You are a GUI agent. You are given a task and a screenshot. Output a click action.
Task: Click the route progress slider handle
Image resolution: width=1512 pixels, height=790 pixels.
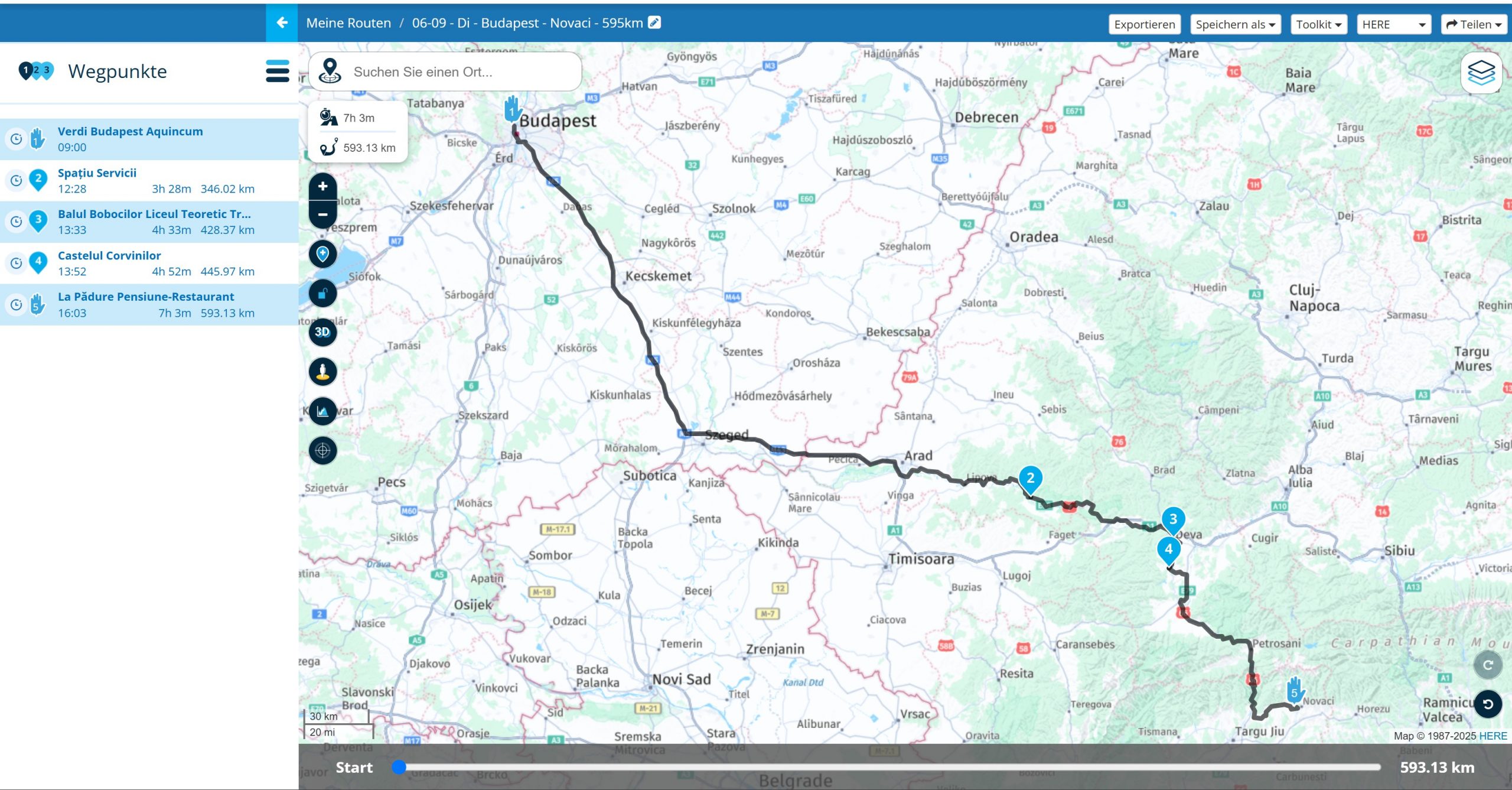(x=399, y=767)
